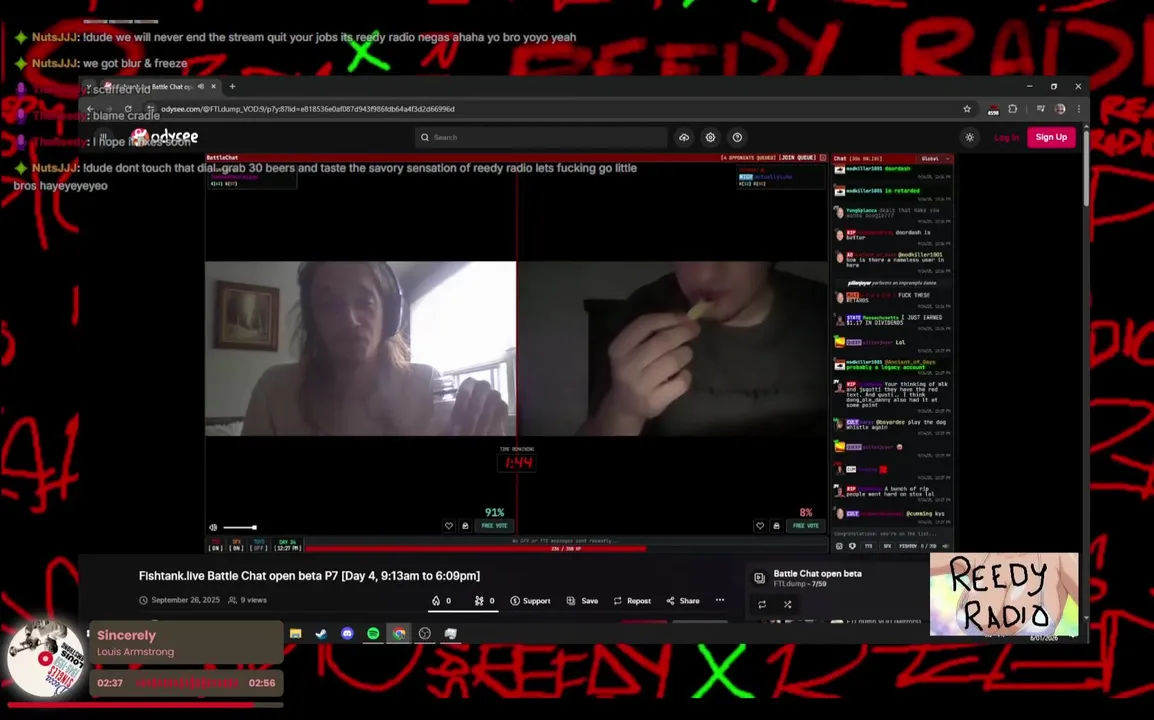The height and width of the screenshot is (720, 1154).
Task: Click the left contestant lock icon
Action: pos(465,526)
